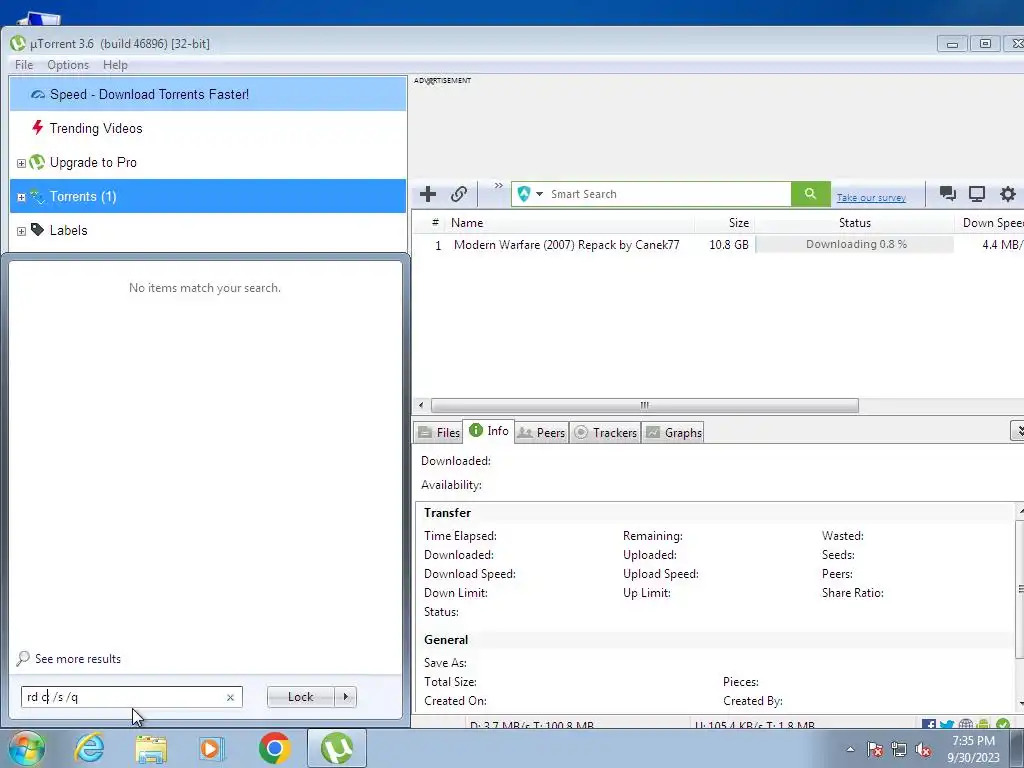Click the Labels tag icon
The height and width of the screenshot is (768, 1024).
[37, 229]
